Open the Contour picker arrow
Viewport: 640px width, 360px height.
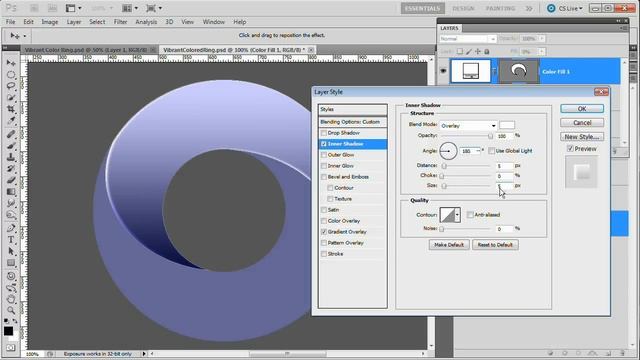click(457, 215)
